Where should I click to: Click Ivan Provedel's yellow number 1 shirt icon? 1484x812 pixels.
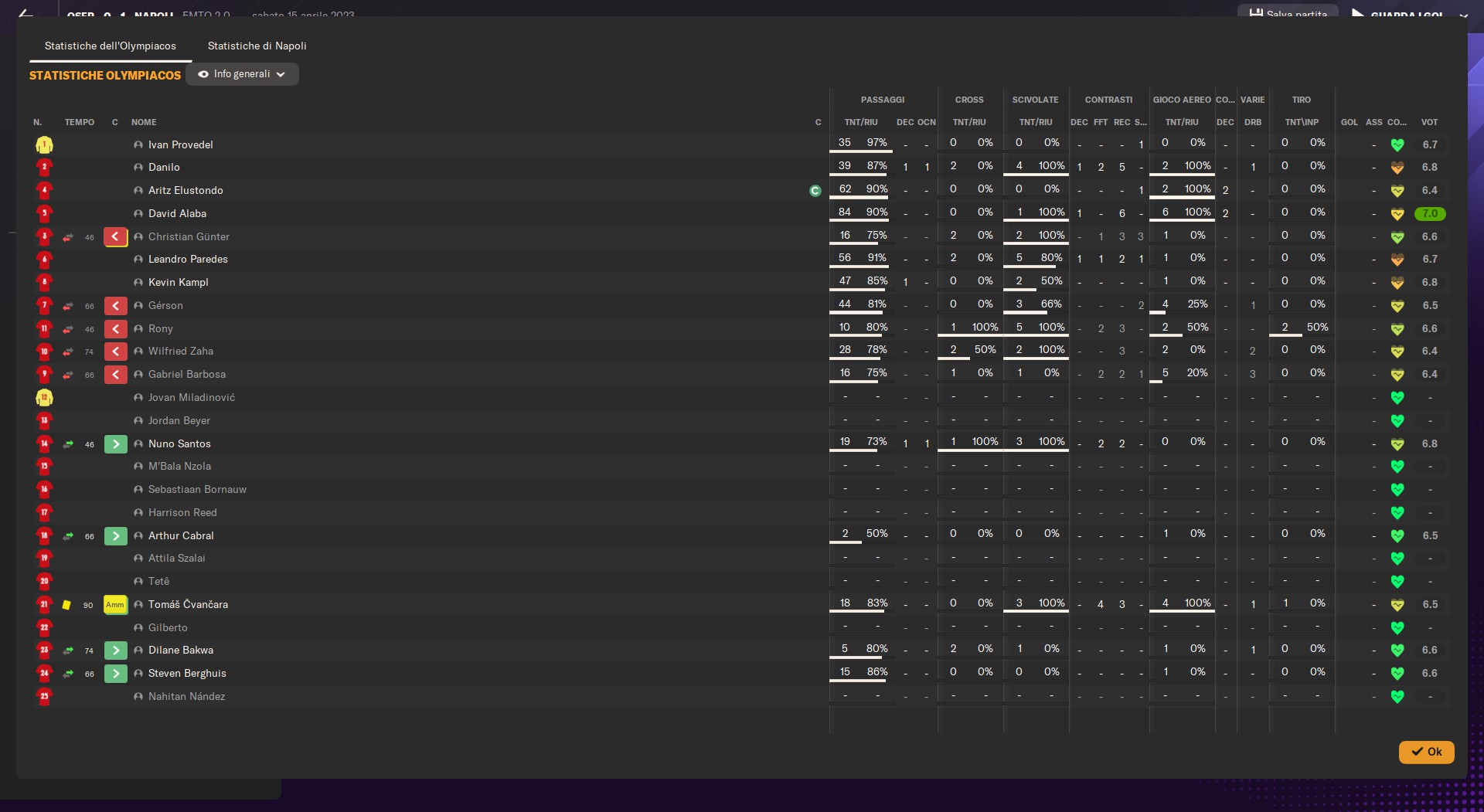point(44,144)
